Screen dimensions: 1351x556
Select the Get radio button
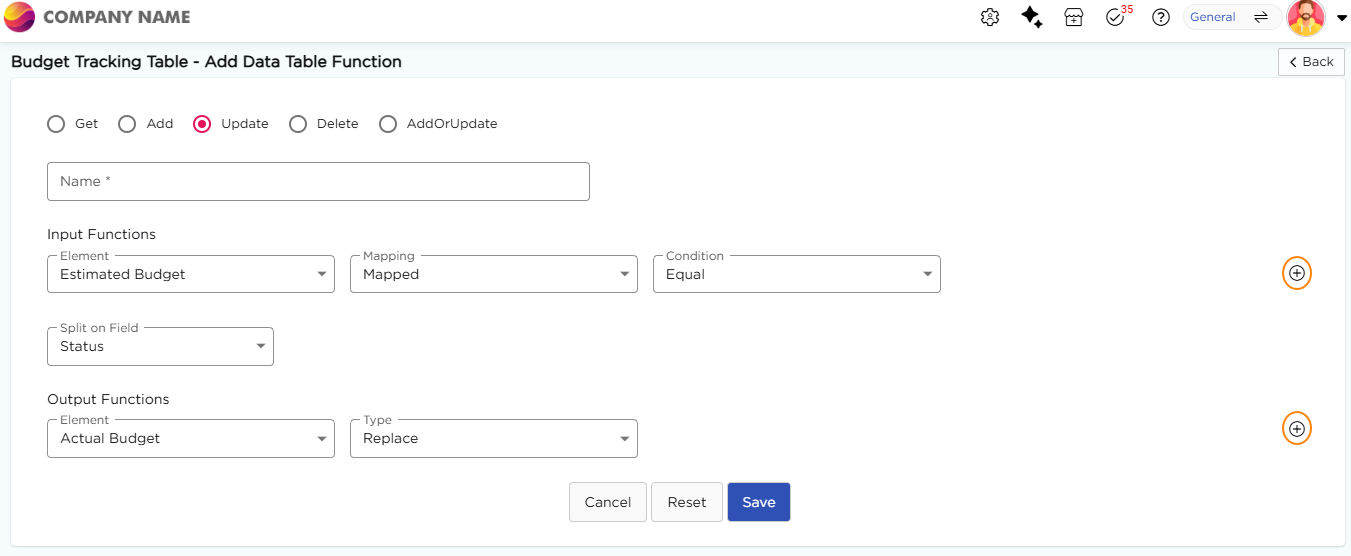pyautogui.click(x=56, y=124)
